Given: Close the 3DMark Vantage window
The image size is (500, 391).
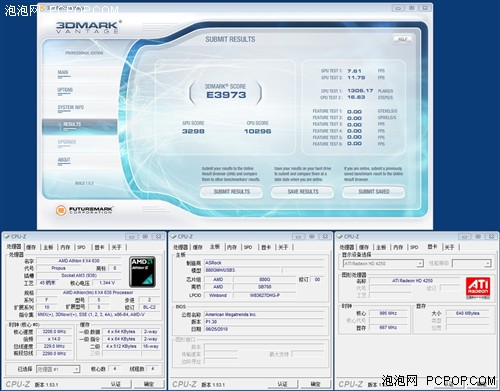Looking at the screenshot, I should pyautogui.click(x=426, y=8).
